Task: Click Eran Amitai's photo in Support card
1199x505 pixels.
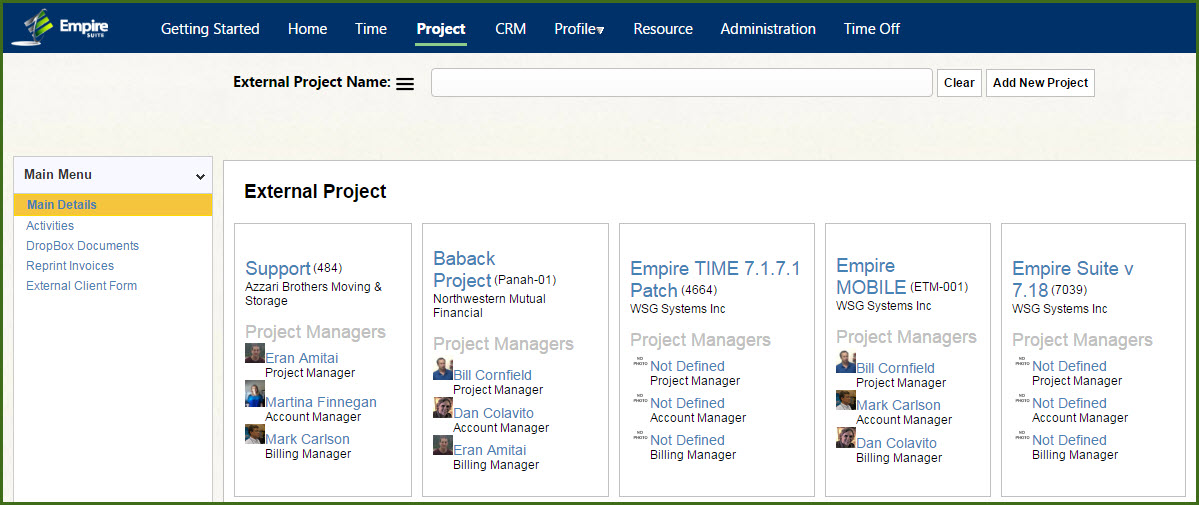Action: (x=255, y=353)
